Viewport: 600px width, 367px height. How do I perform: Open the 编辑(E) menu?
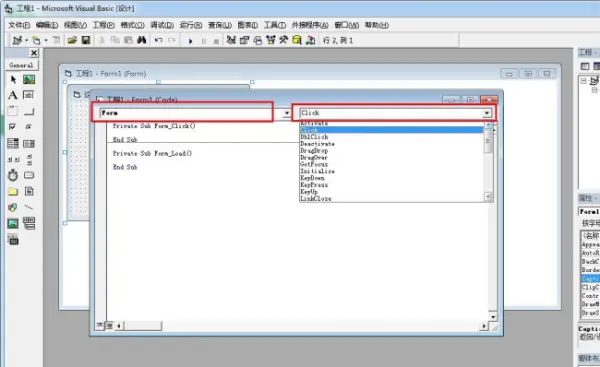point(47,25)
